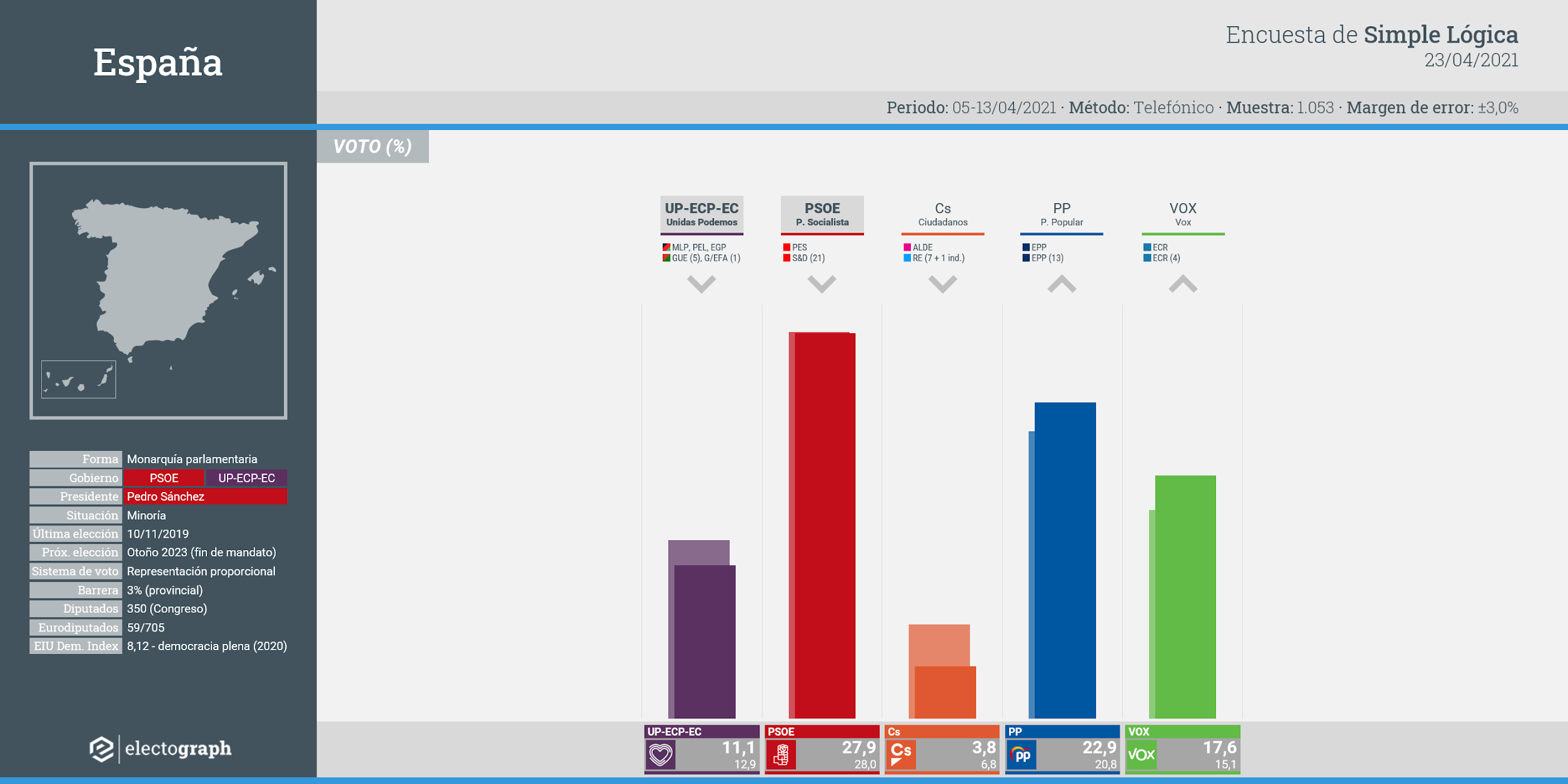
Task: Click the PSOE fist and rose logo
Action: 781,755
